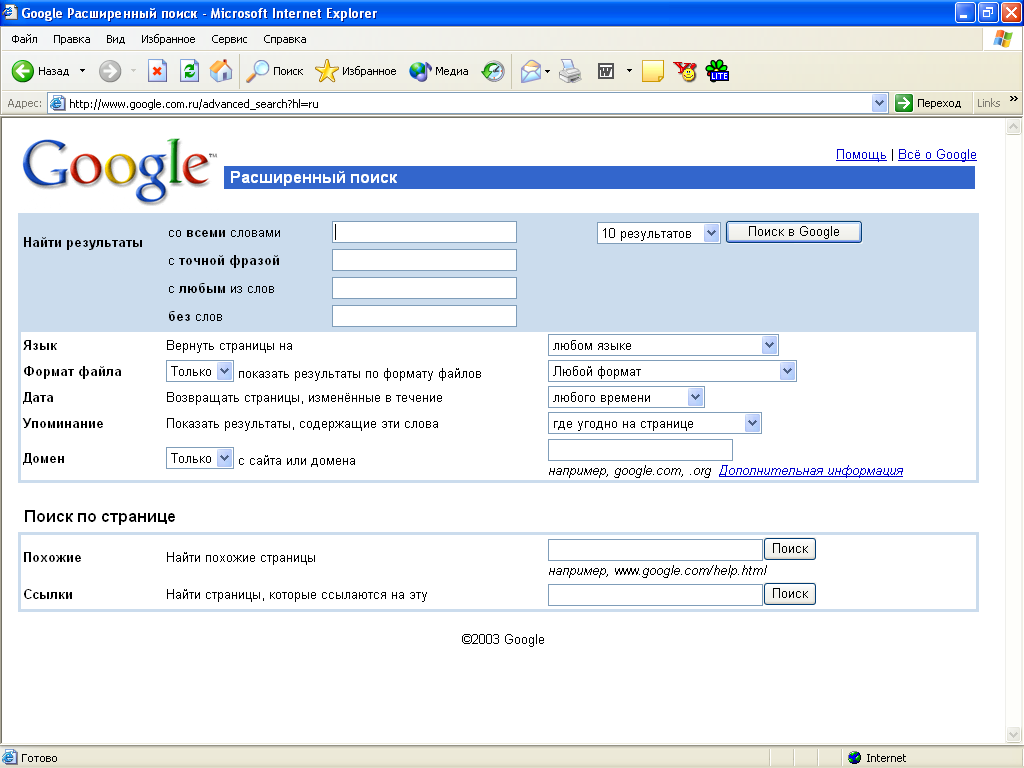Click into the 'без слов' field
Viewport: 1024px width, 768px height.
424,316
